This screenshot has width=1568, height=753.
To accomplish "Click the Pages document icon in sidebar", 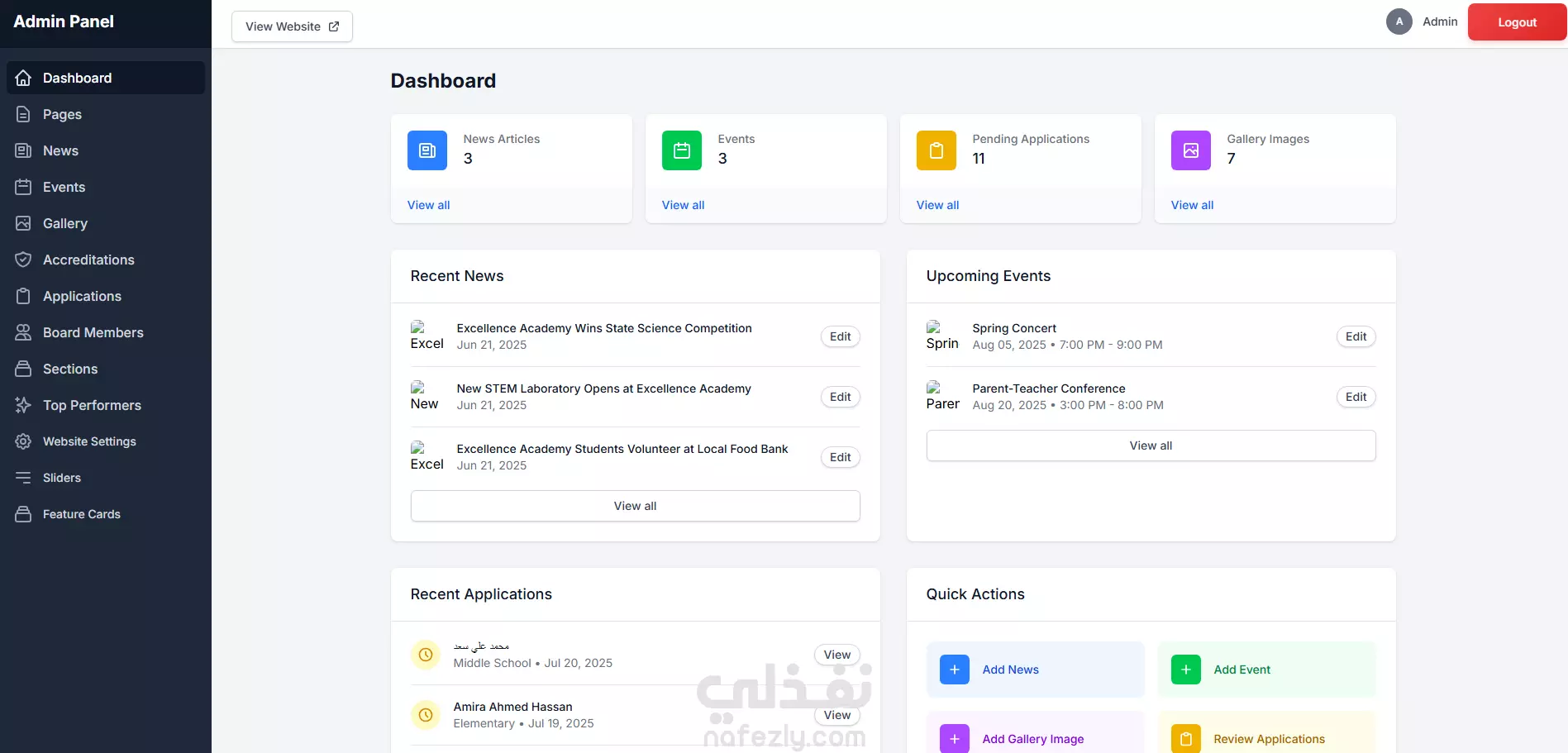I will (x=23, y=114).
